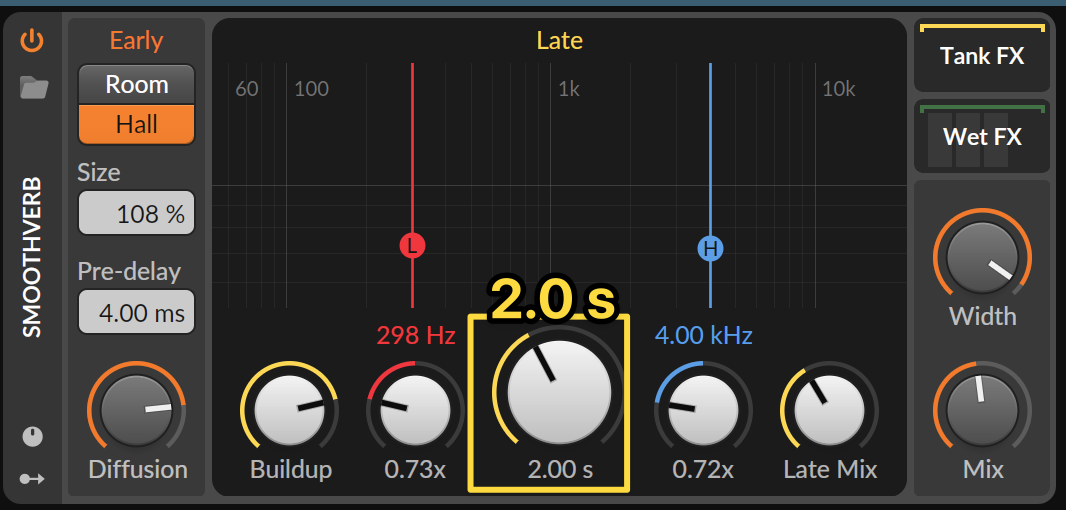Image resolution: width=1066 pixels, height=510 pixels.
Task: Click the Pre-delay 4.00 ms field
Action: pyautogui.click(x=137, y=312)
